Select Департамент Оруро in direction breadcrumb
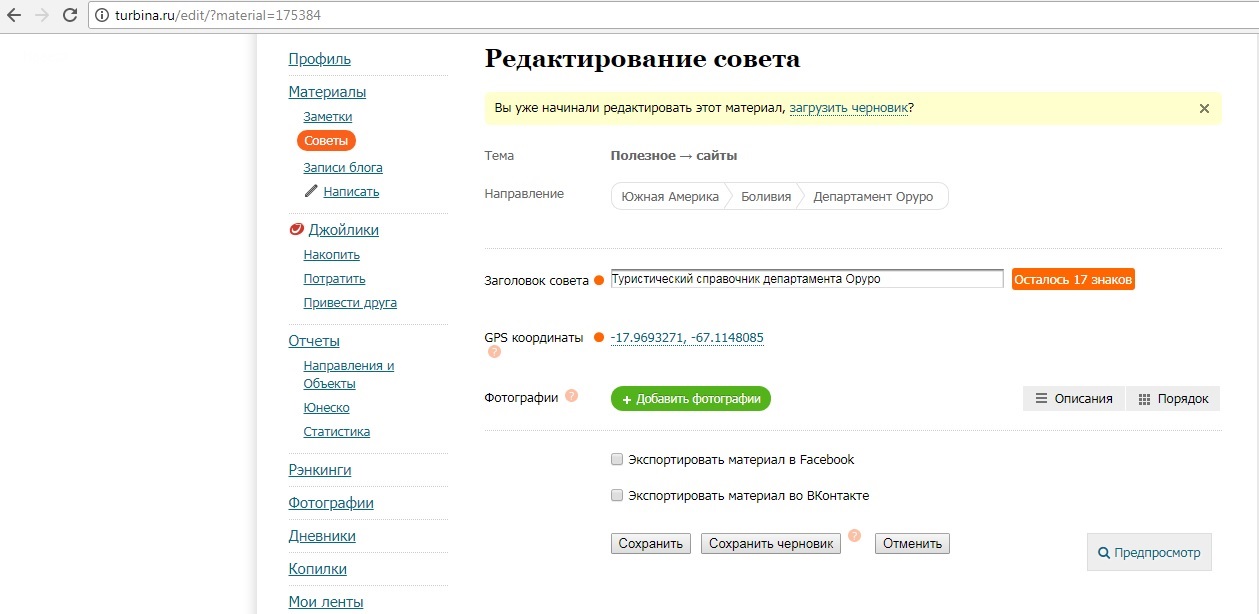1259x614 pixels. [x=872, y=197]
